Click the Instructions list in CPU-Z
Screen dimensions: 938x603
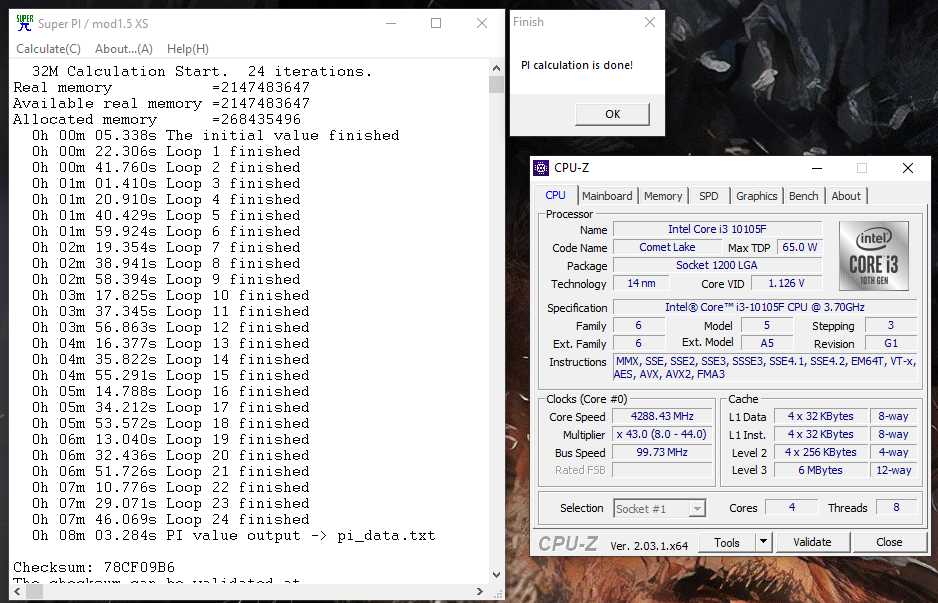pos(765,368)
